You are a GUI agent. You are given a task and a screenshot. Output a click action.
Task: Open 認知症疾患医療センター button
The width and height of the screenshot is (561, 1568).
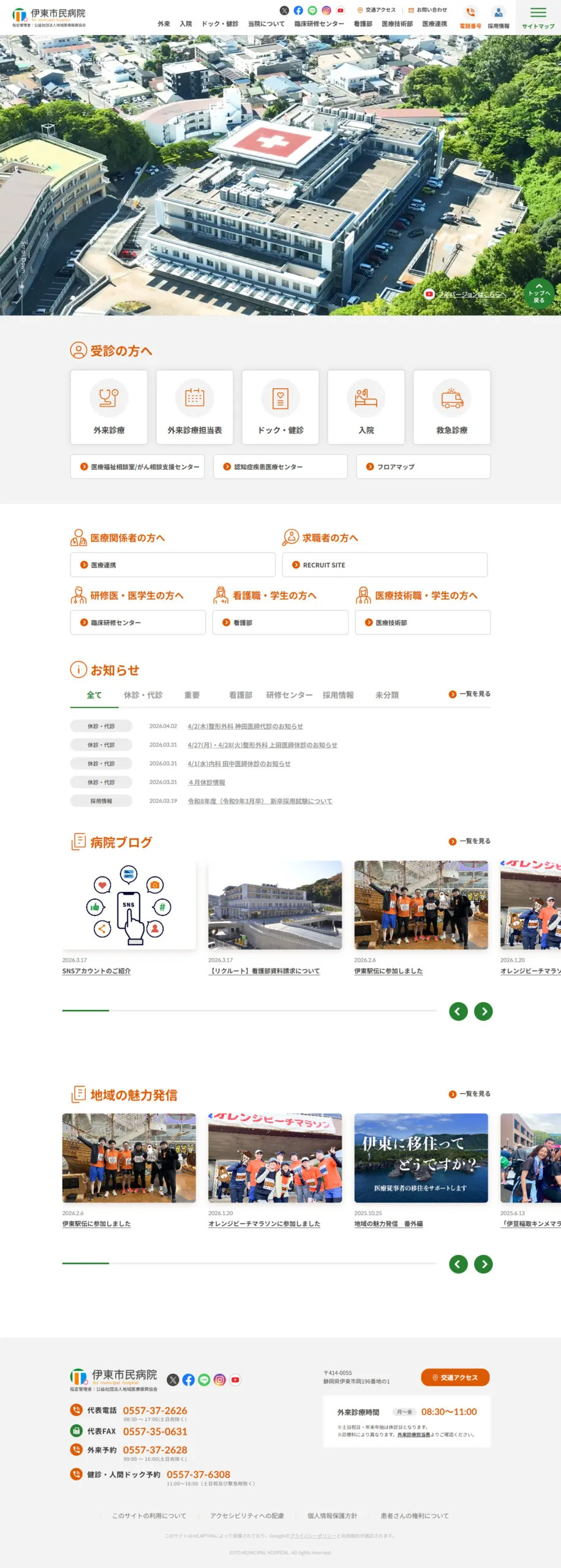(280, 467)
